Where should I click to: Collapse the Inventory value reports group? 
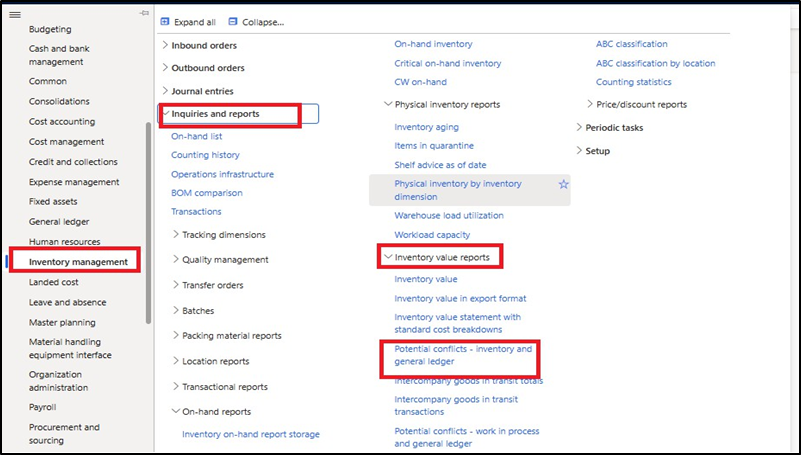pyautogui.click(x=387, y=257)
